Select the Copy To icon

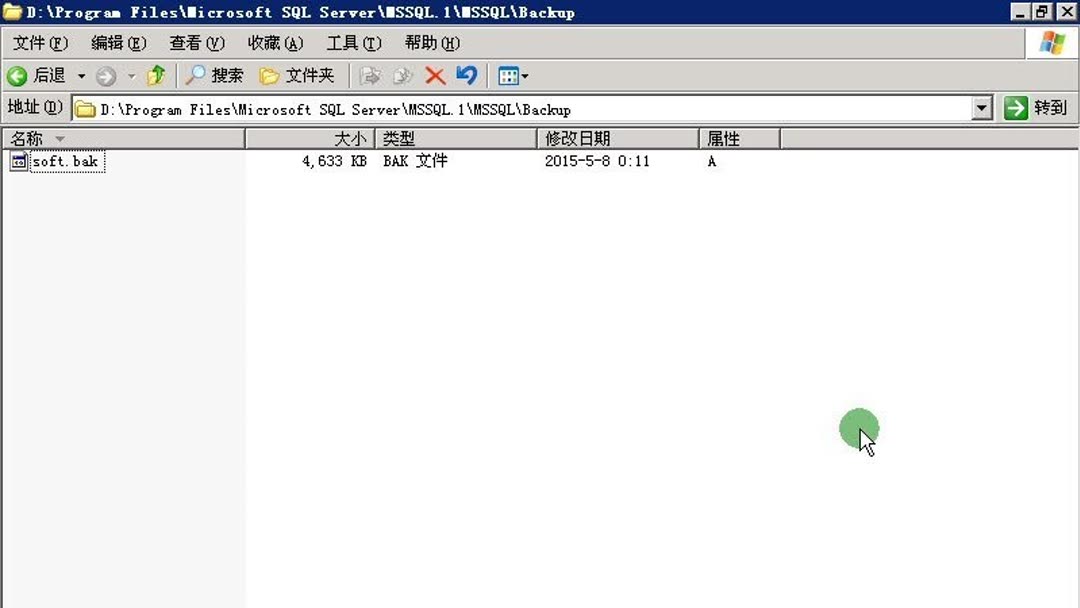[x=401, y=75]
